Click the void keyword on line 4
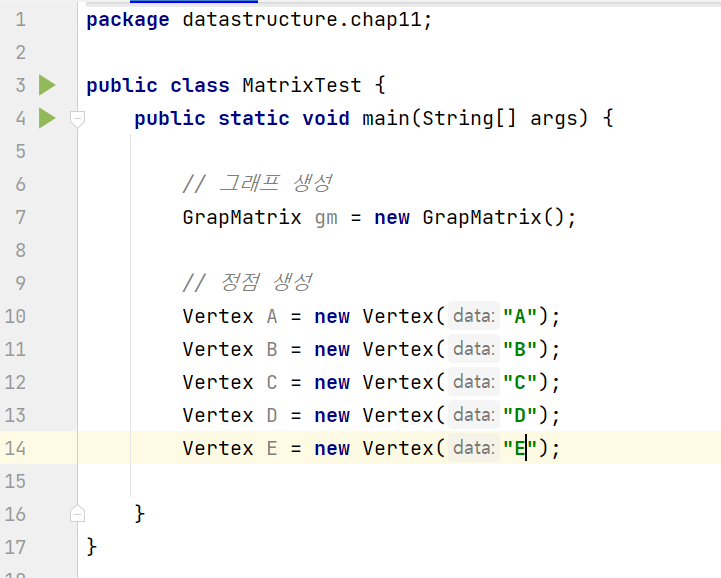 coord(326,119)
